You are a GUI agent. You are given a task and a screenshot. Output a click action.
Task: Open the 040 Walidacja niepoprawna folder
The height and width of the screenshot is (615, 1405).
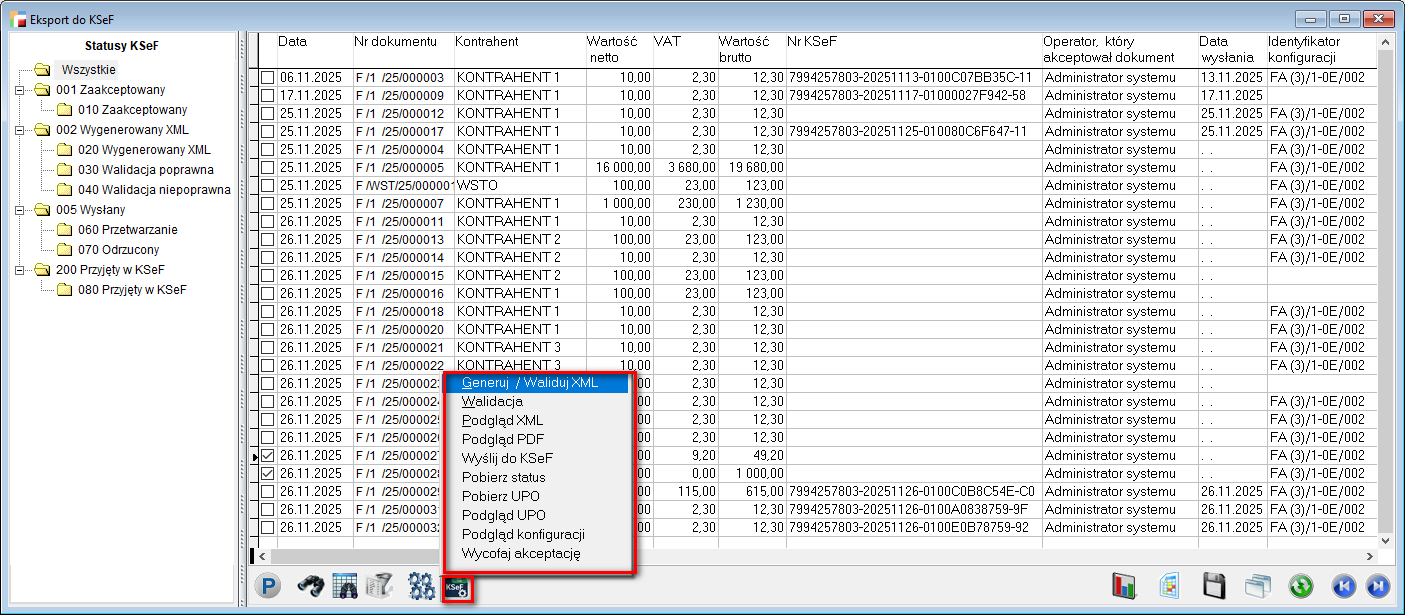[153, 190]
